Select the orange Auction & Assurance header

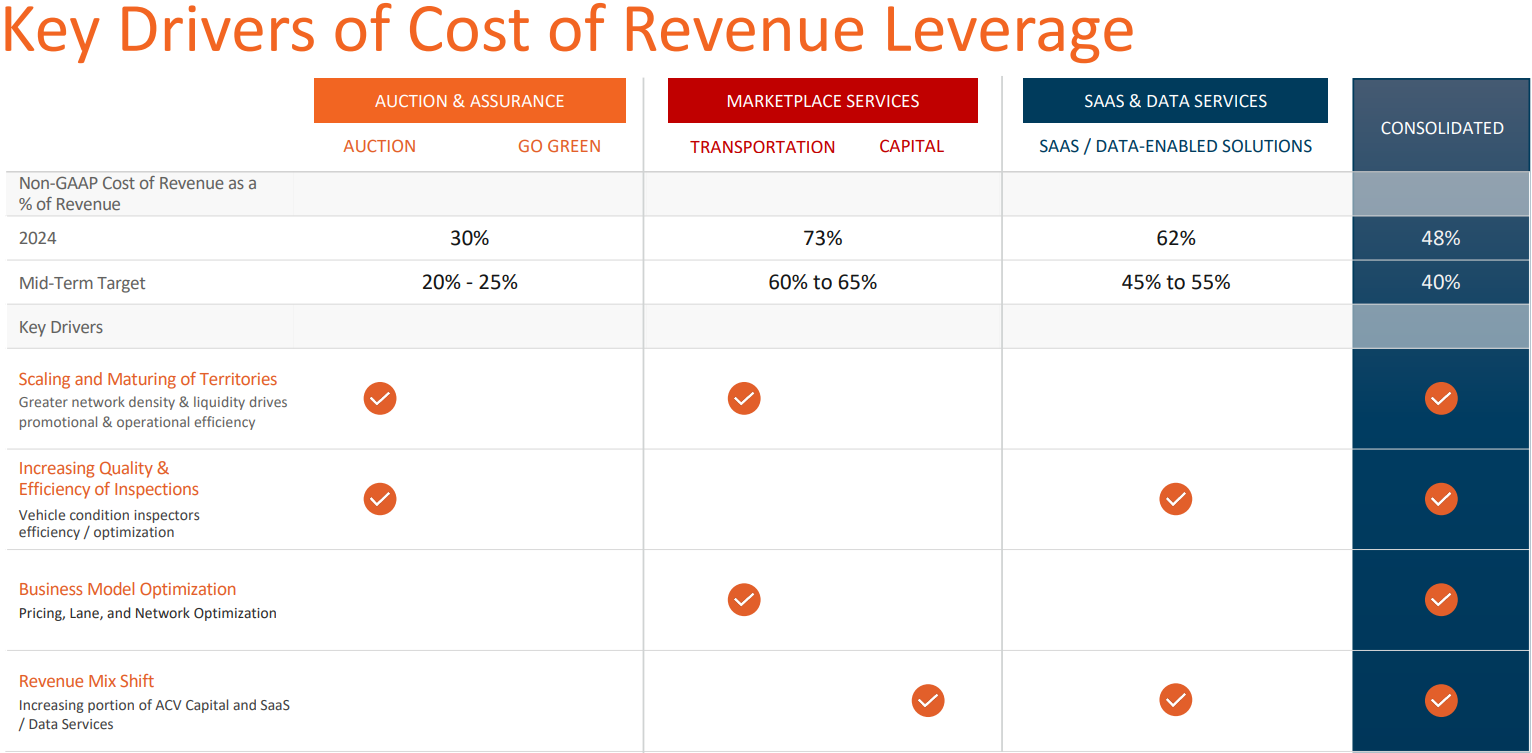coord(469,101)
